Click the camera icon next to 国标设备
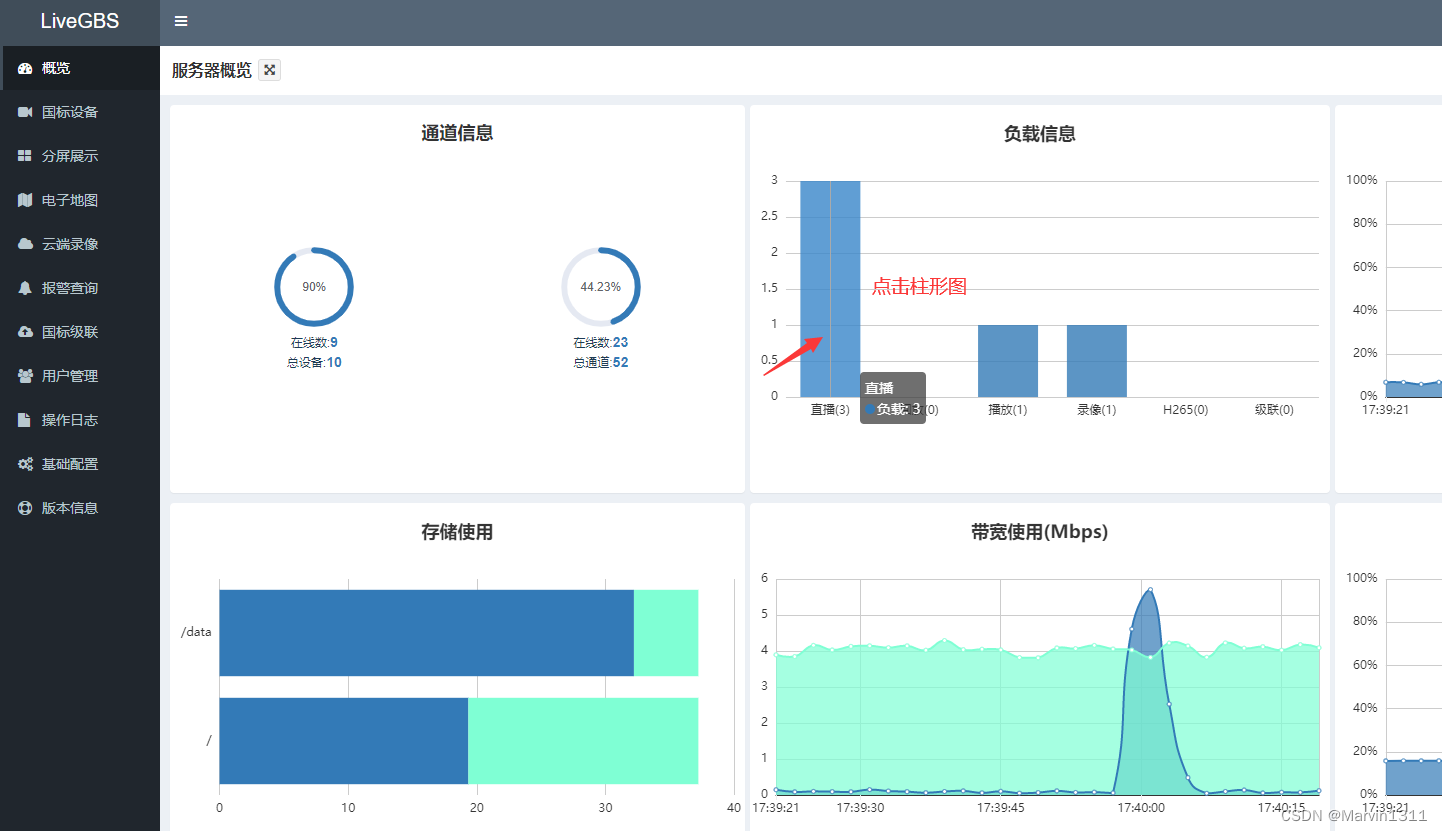This screenshot has height=831, width=1442. pos(25,112)
